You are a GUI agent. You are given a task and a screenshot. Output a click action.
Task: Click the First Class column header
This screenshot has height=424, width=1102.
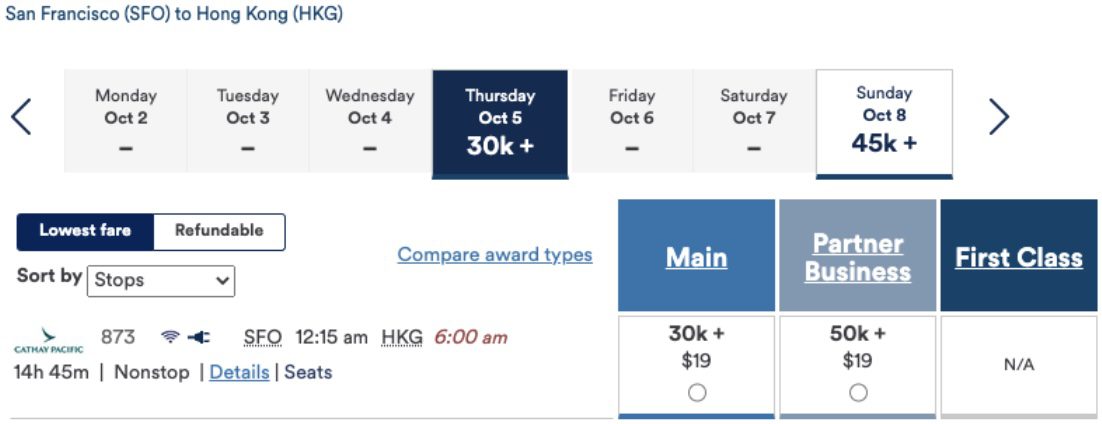pos(1019,257)
